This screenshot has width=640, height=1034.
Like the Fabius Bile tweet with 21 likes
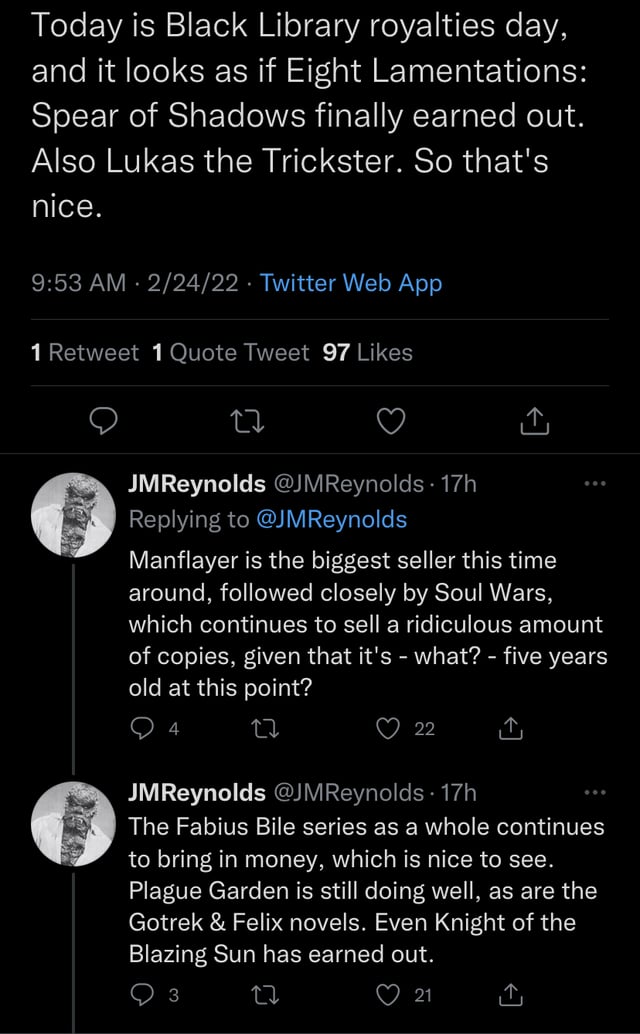pyautogui.click(x=388, y=994)
